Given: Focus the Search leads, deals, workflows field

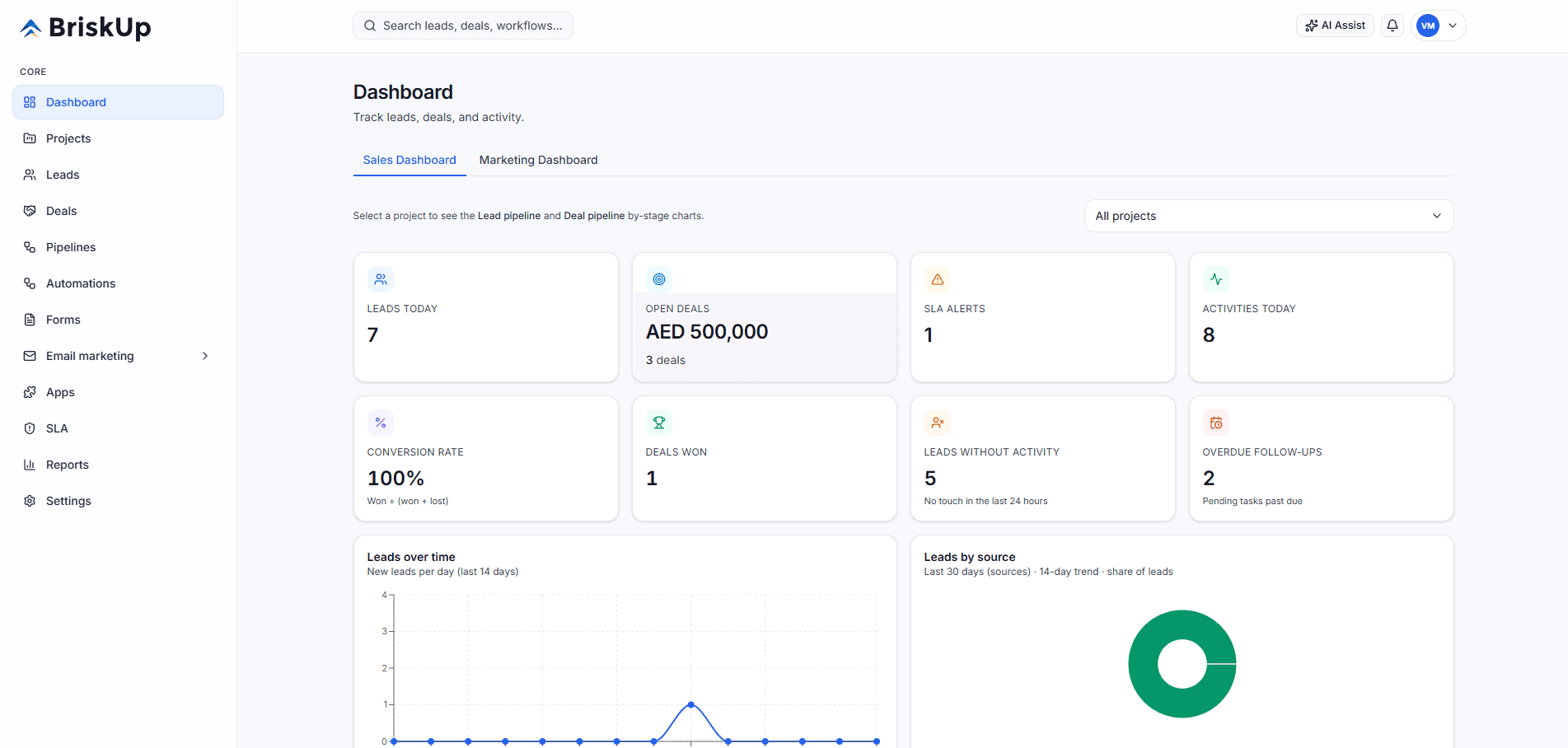Looking at the screenshot, I should pos(463,26).
